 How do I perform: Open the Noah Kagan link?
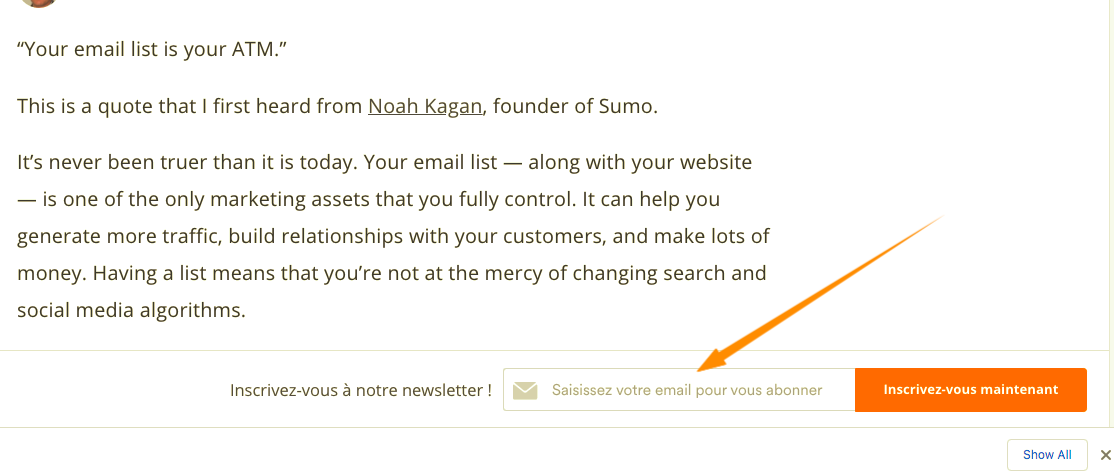425,105
